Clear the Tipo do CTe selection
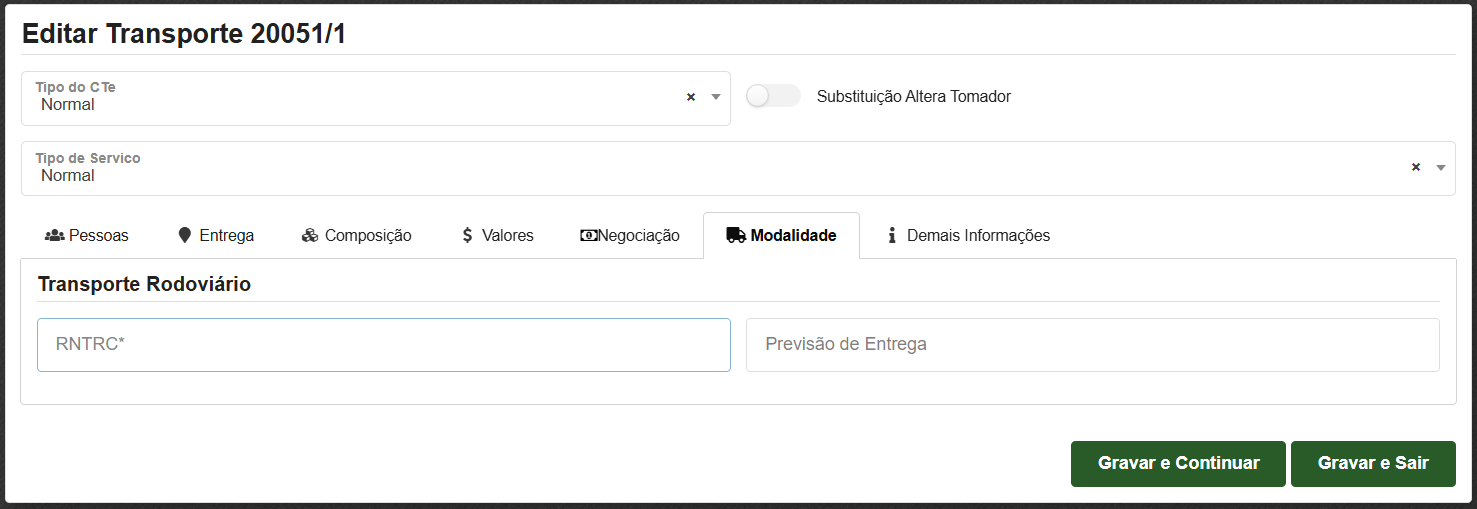The width and height of the screenshot is (1477, 509). pos(690,97)
